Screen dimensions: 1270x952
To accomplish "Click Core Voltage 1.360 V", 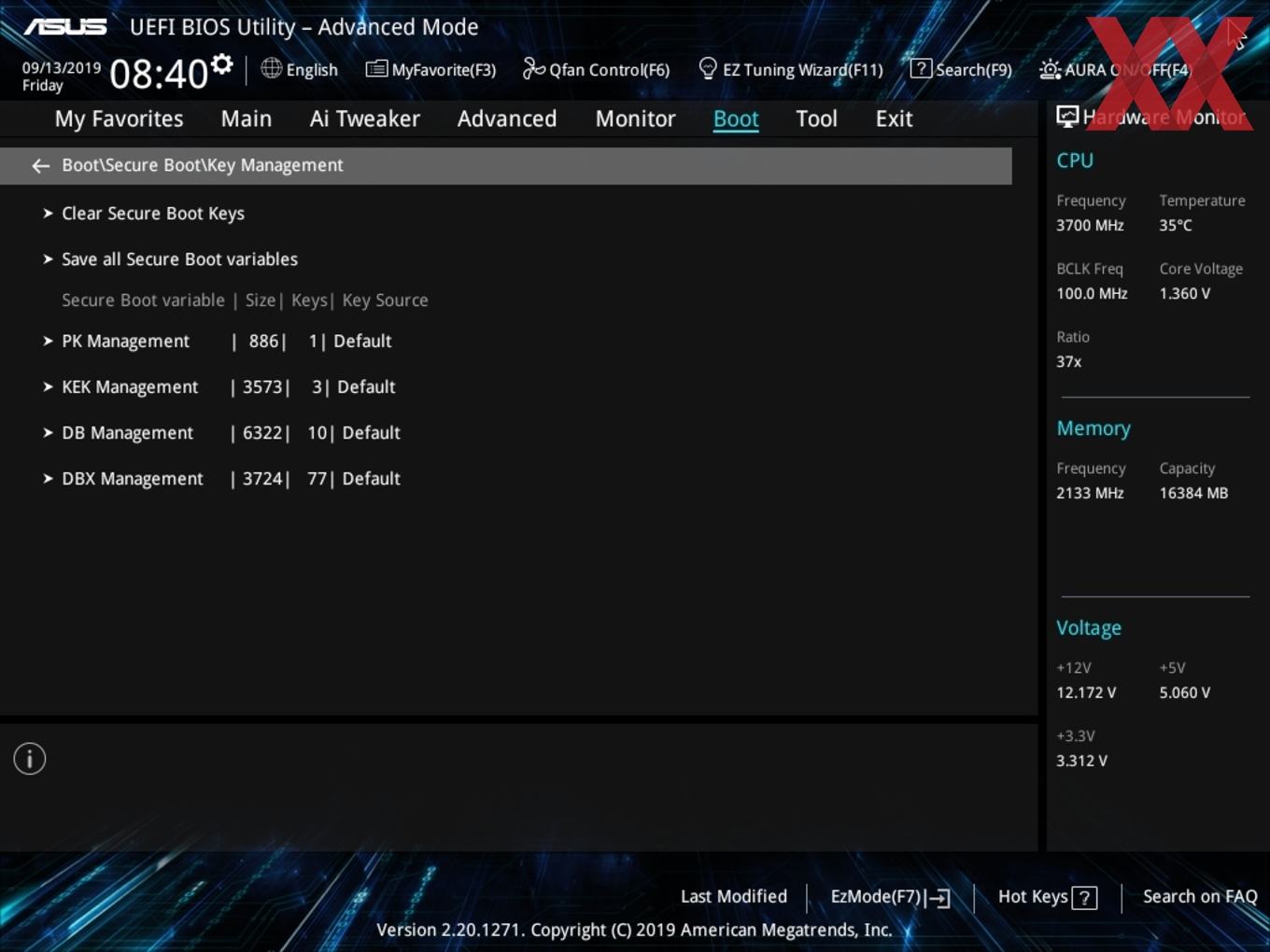I will (1185, 293).
